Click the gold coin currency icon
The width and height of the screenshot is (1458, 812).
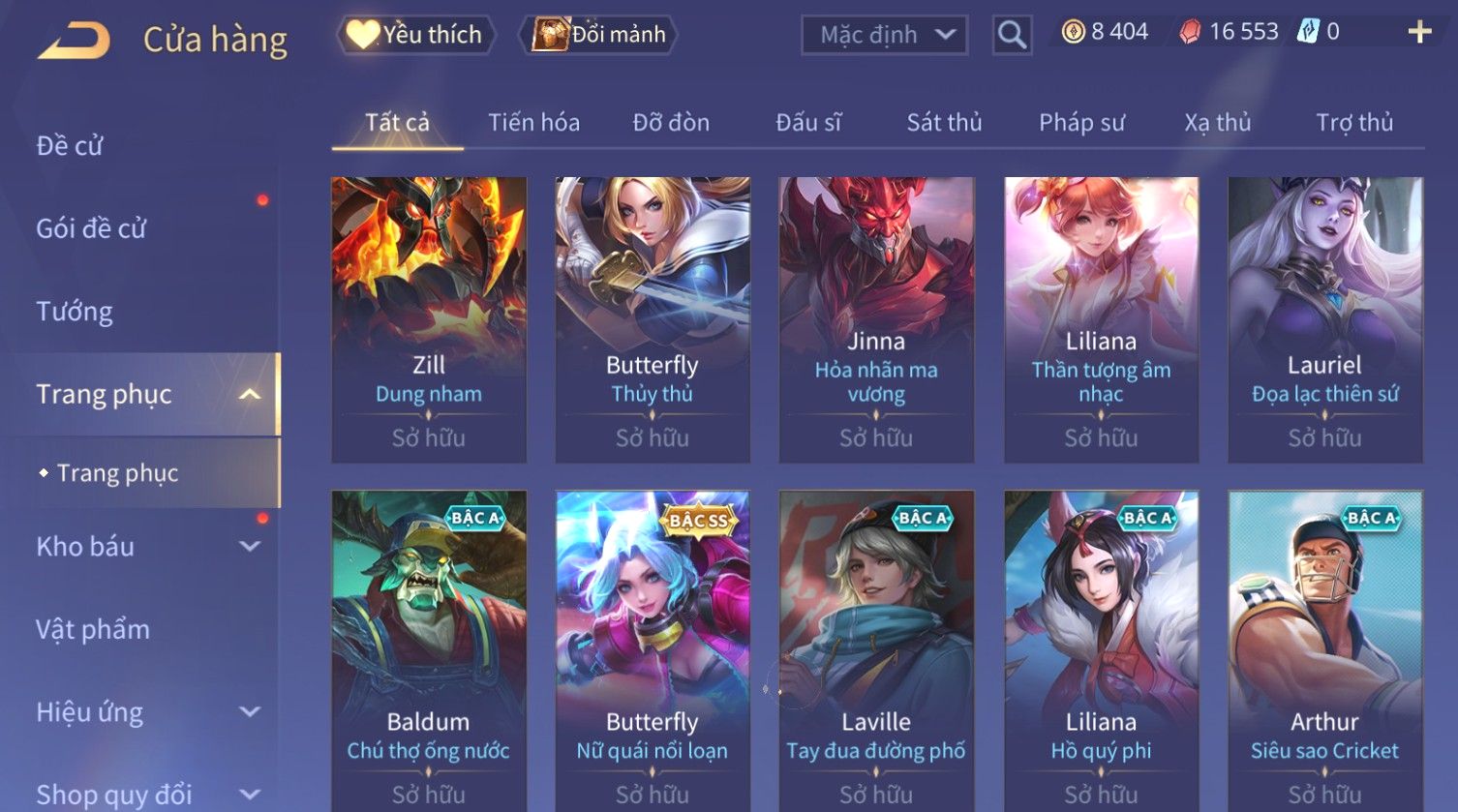pyautogui.click(x=1073, y=32)
